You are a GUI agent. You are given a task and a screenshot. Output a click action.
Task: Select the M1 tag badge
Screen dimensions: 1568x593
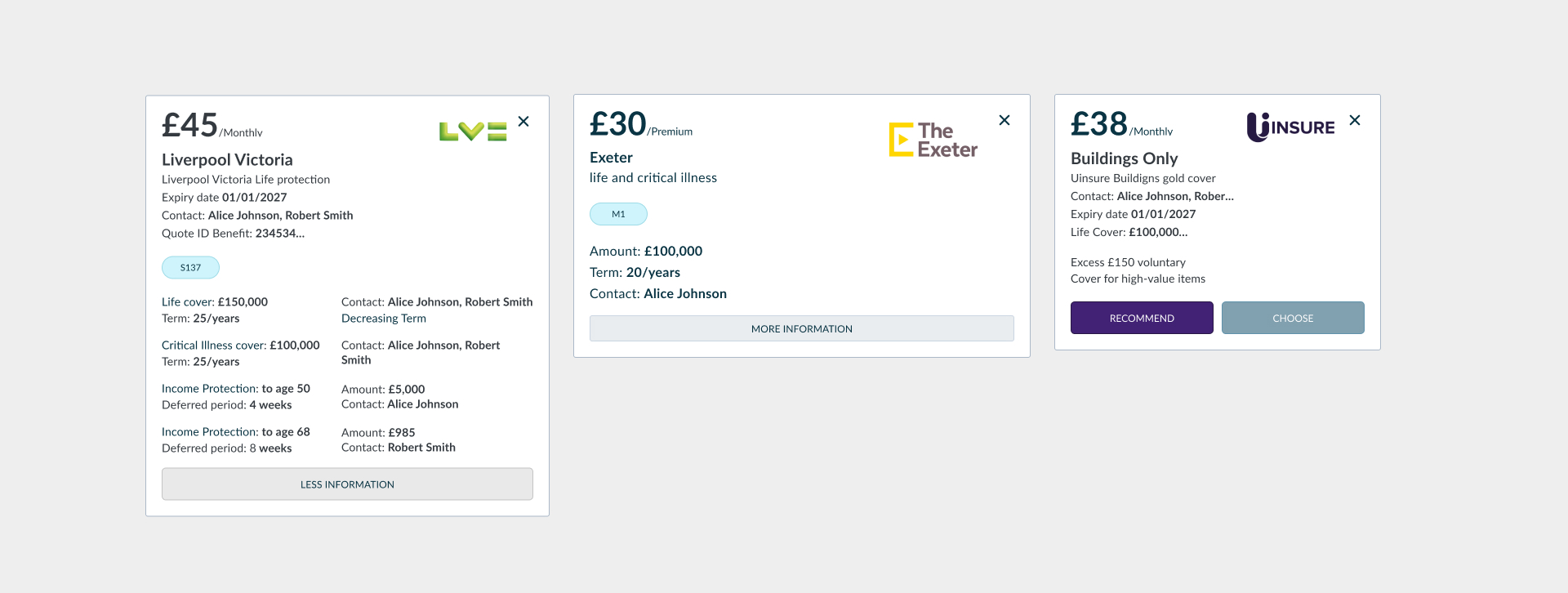point(618,214)
